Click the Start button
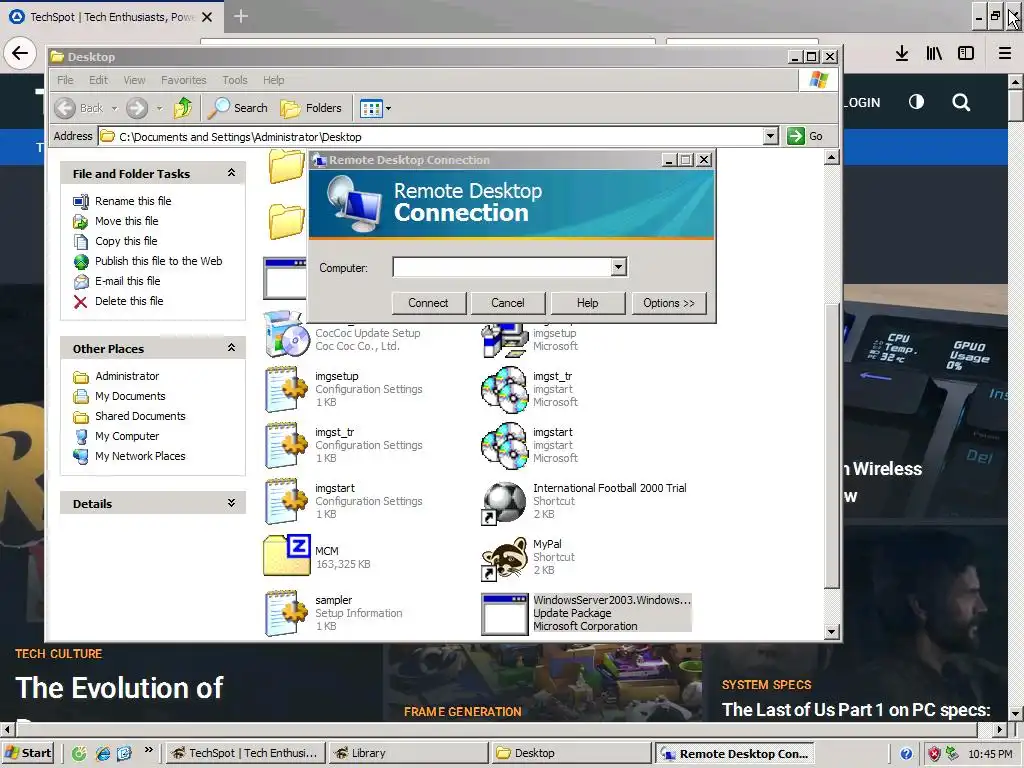 tap(28, 753)
